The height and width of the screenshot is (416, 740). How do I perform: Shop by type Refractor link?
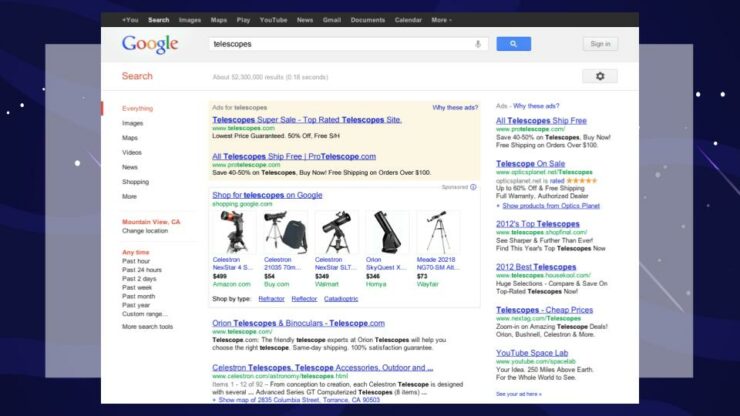click(271, 298)
